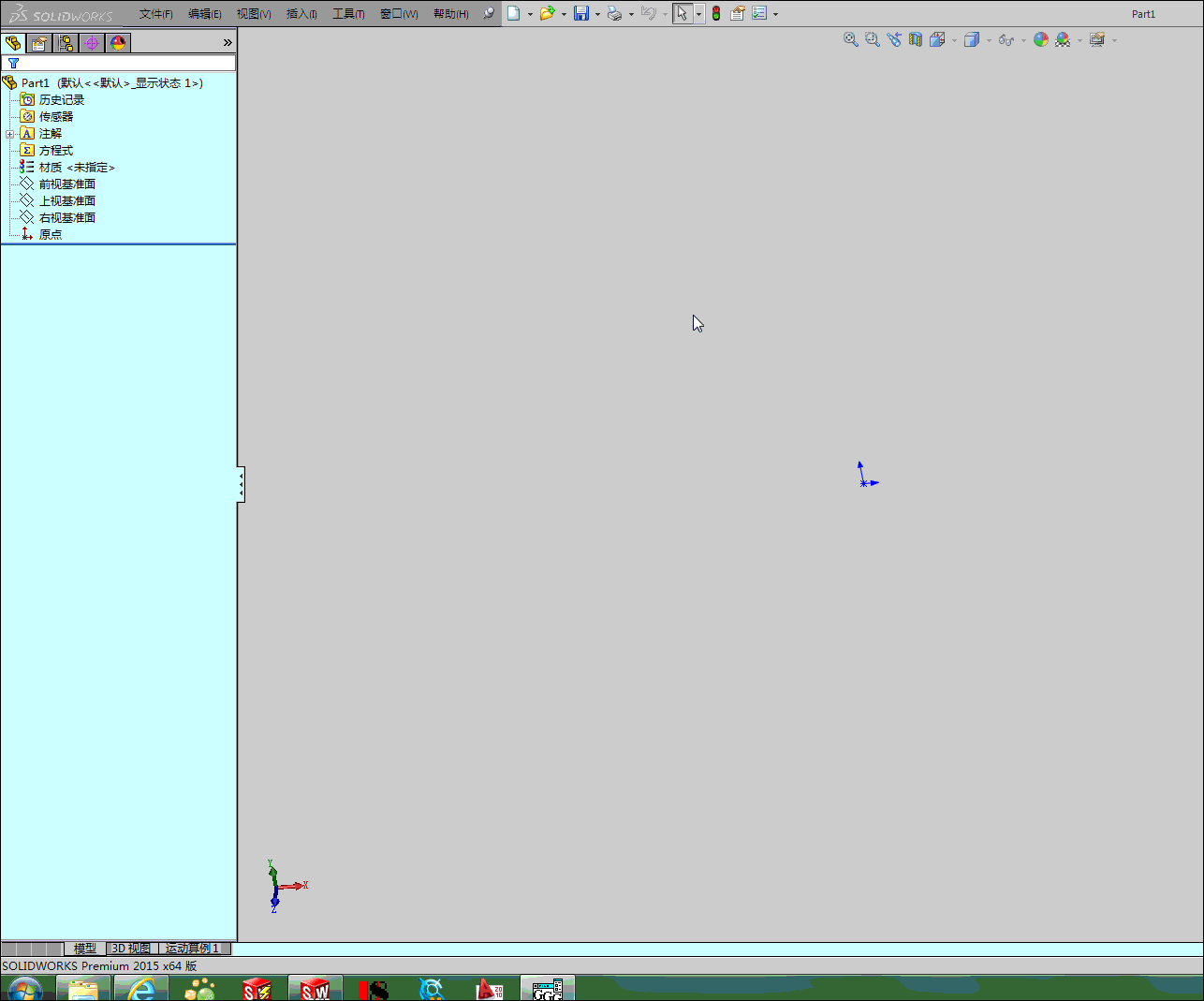Switch to the 模型 bottom tab

[85, 949]
